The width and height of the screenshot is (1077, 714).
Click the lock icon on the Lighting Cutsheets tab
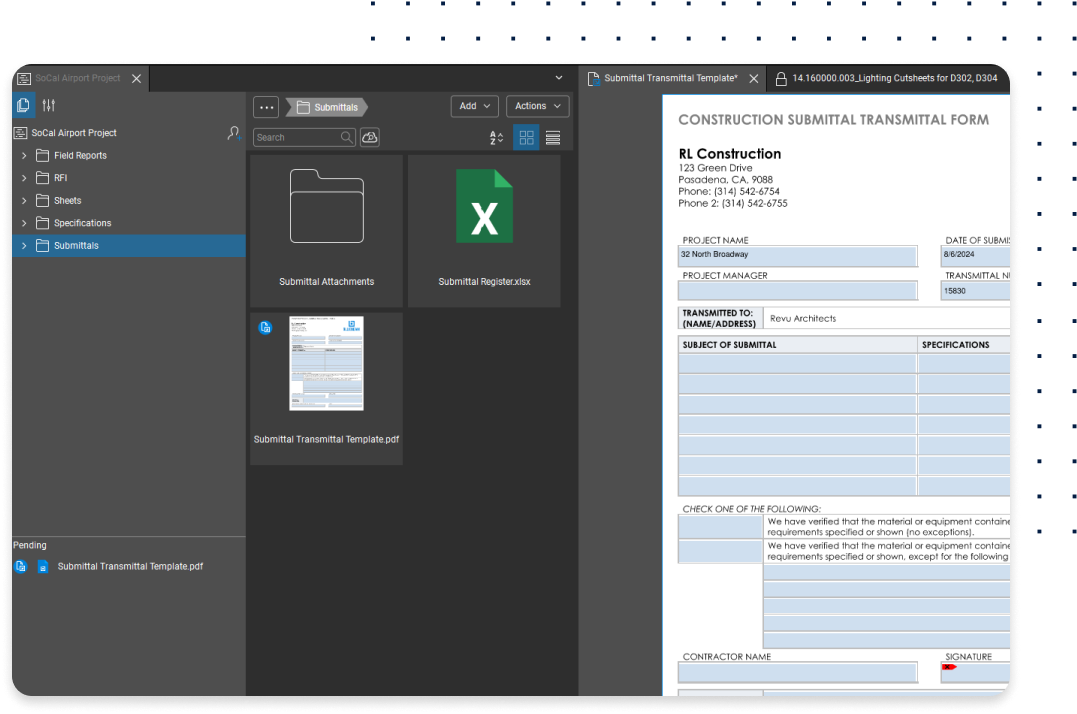[x=781, y=79]
